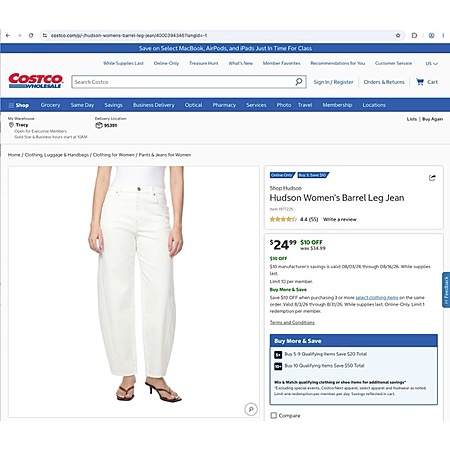Image resolution: width=450 pixels, height=450 pixels.
Task: Click the 10+ Buy More & Save icon
Action: [x=278, y=366]
